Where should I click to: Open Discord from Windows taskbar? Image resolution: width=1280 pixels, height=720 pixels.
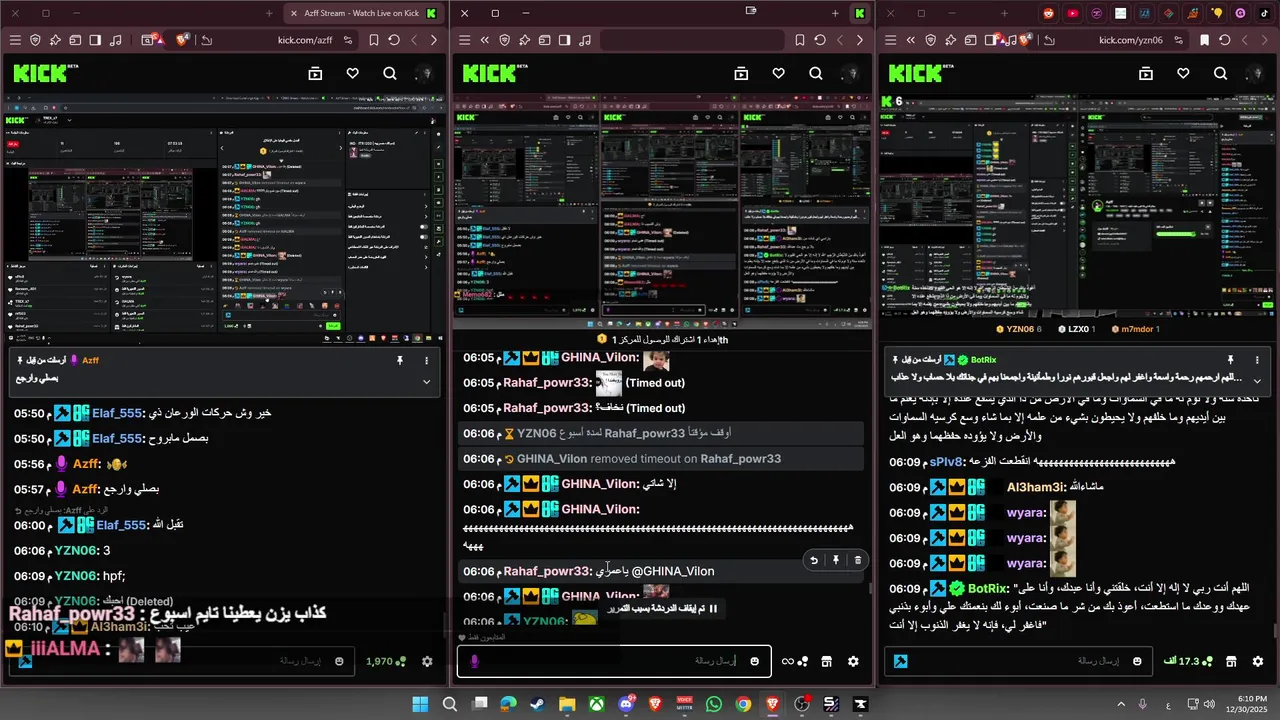(x=626, y=704)
